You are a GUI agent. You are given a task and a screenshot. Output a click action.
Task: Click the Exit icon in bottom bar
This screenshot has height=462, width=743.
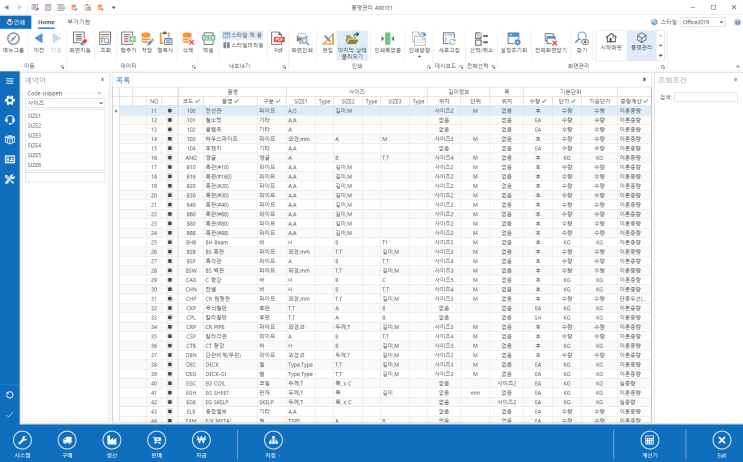[x=722, y=440]
